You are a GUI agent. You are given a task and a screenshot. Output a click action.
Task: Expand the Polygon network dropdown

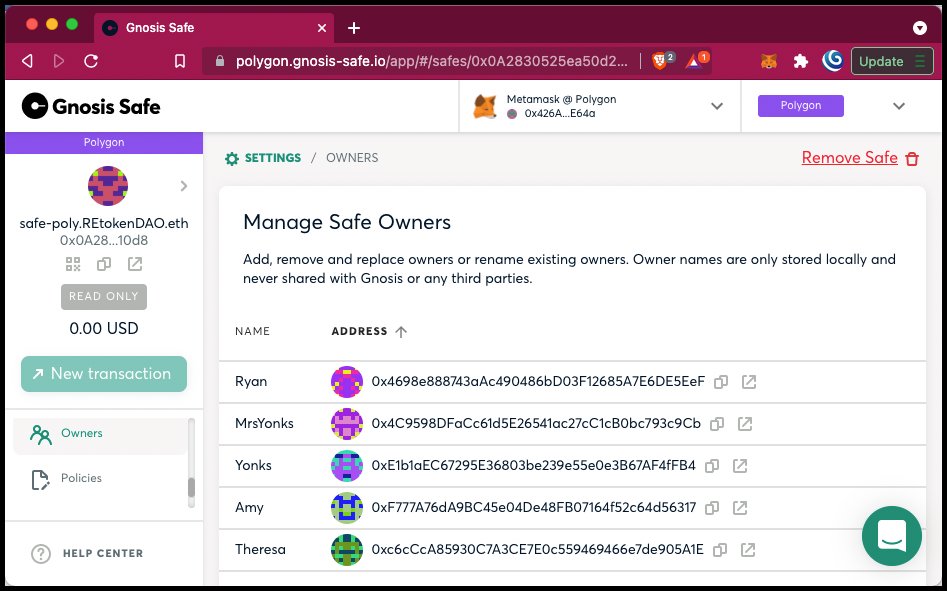tap(899, 106)
